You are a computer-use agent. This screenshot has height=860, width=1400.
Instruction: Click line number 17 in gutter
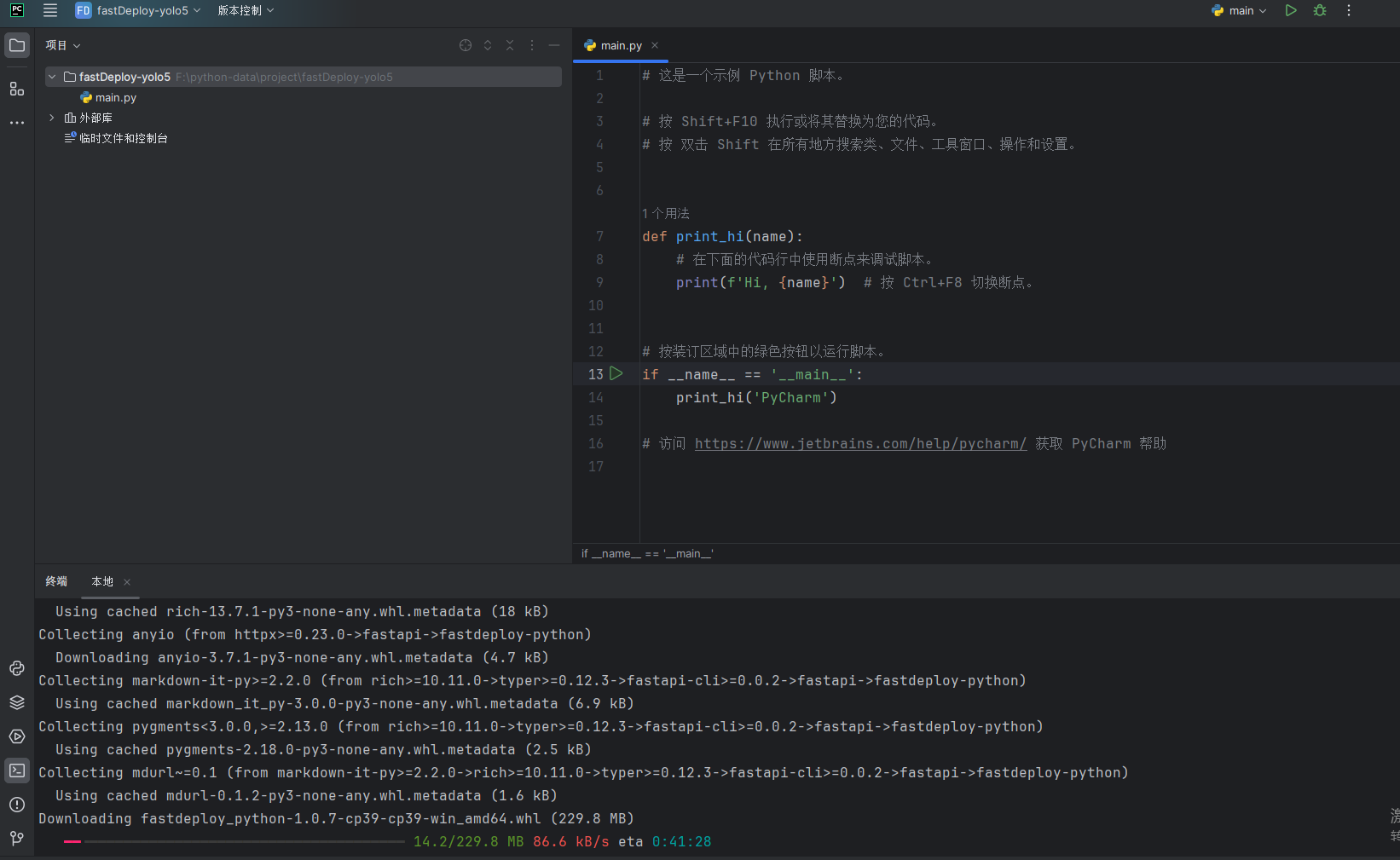pyautogui.click(x=596, y=466)
